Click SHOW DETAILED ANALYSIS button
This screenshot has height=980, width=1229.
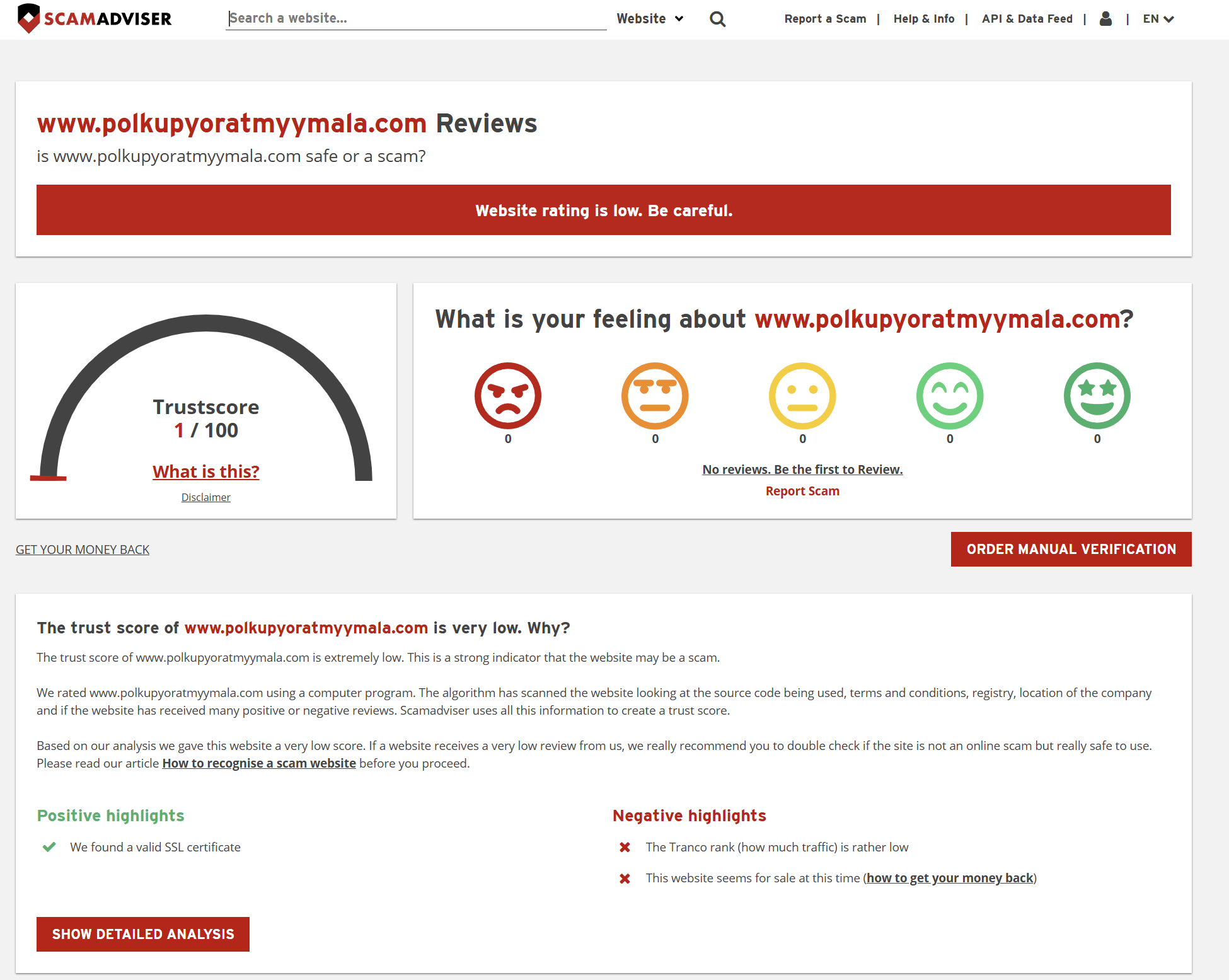coord(143,934)
